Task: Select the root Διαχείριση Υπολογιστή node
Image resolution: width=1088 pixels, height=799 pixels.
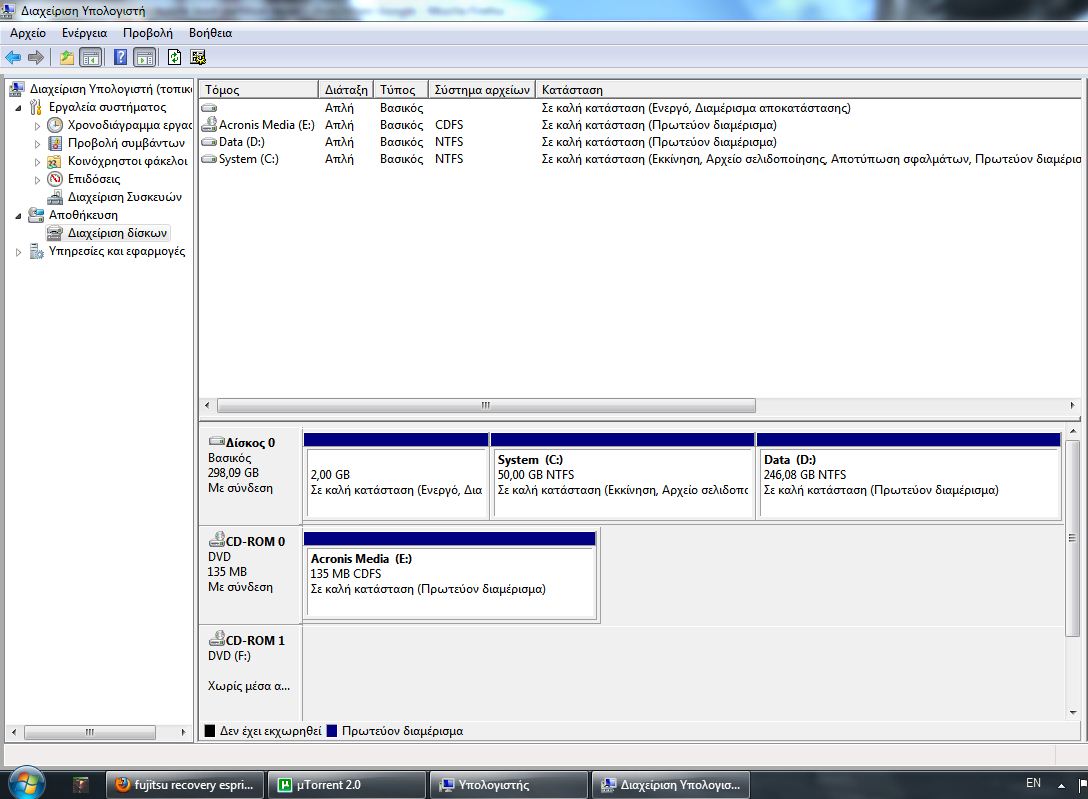Action: point(110,89)
